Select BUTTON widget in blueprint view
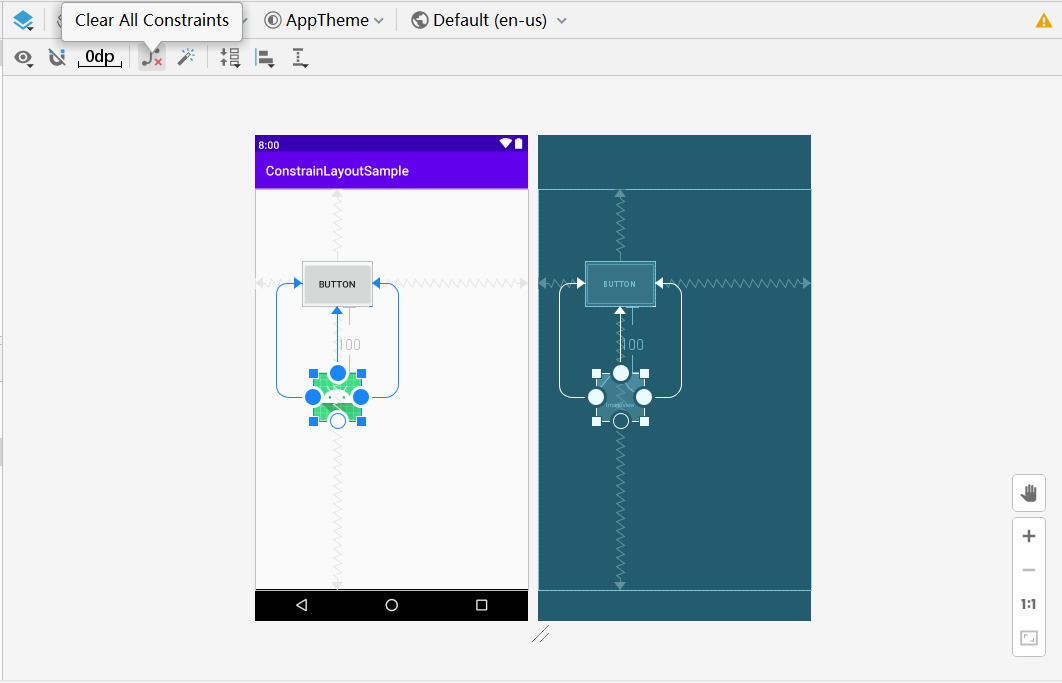The height and width of the screenshot is (683, 1062). coord(620,284)
